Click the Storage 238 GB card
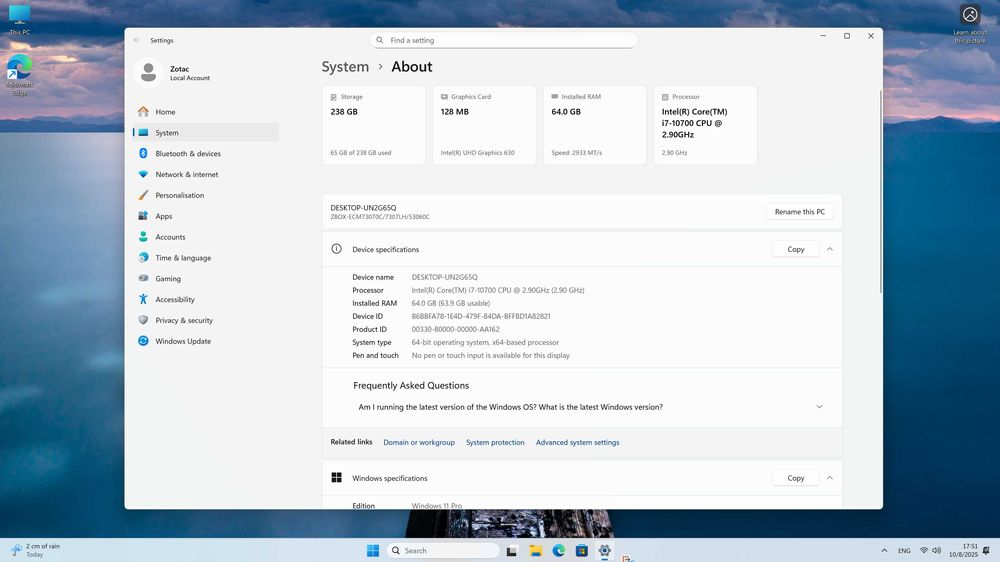This screenshot has width=1000, height=562. tap(374, 125)
